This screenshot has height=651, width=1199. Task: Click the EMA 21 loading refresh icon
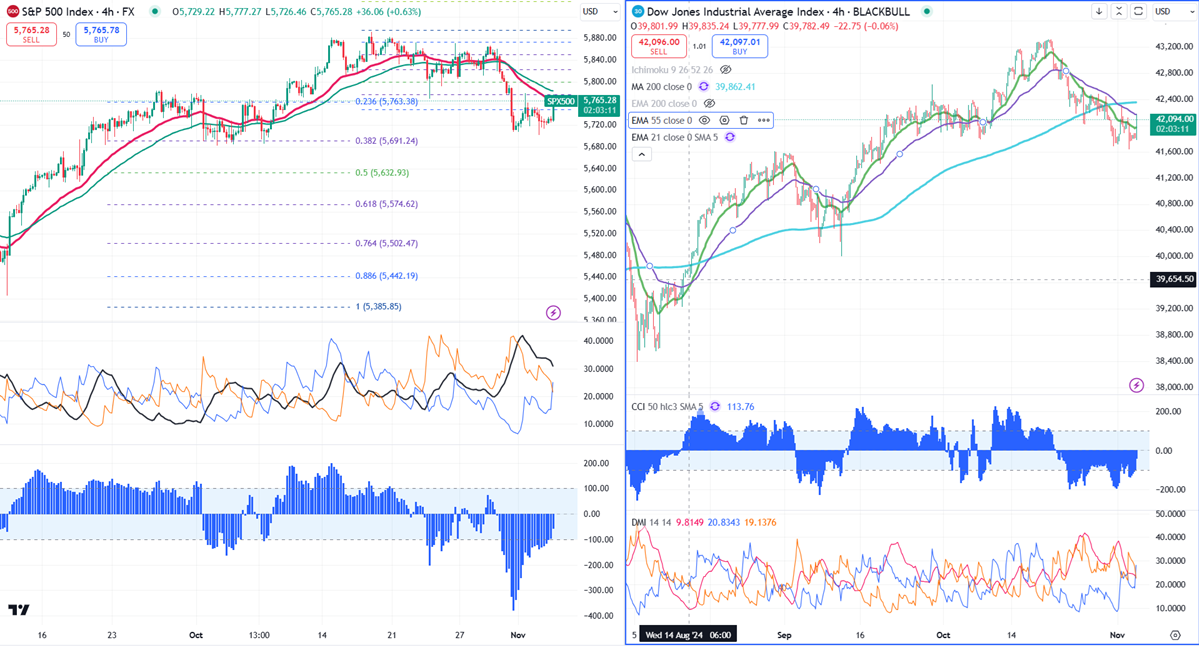(x=730, y=137)
